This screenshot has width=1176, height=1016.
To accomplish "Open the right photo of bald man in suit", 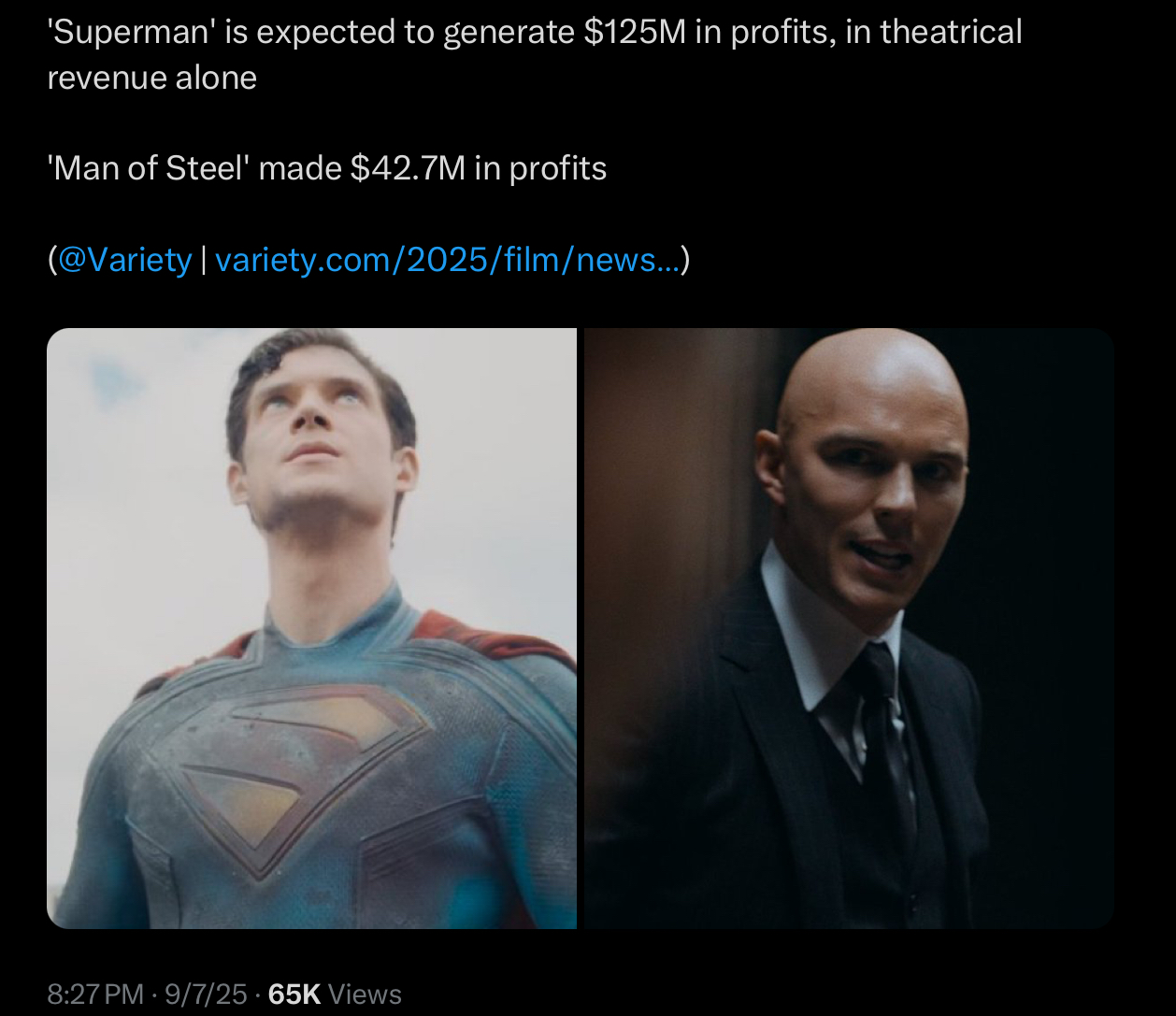I will [849, 628].
